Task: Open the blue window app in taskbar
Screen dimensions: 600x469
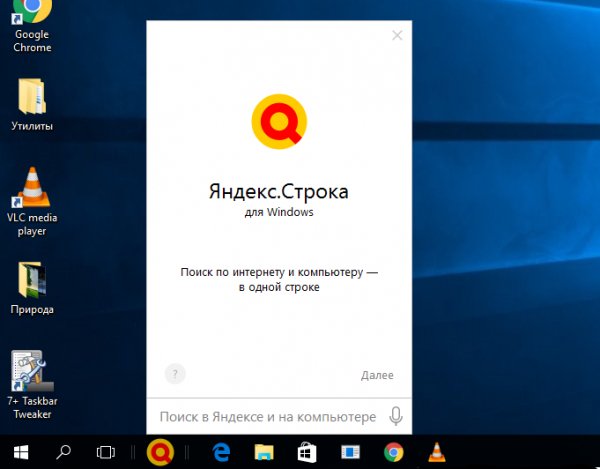Action: click(x=351, y=452)
